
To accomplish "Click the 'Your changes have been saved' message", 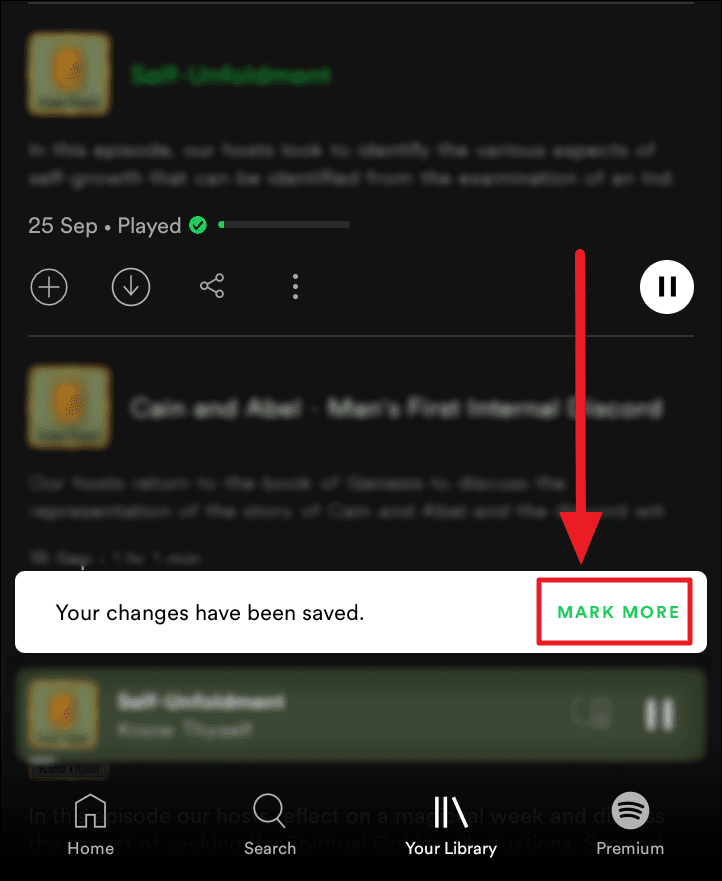I will click(210, 612).
